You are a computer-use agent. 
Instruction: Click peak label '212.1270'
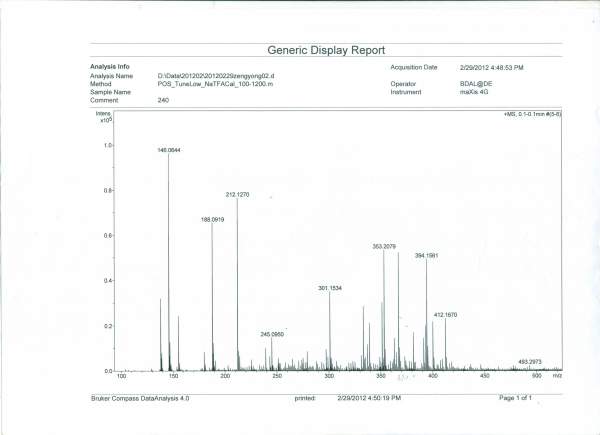tap(237, 195)
